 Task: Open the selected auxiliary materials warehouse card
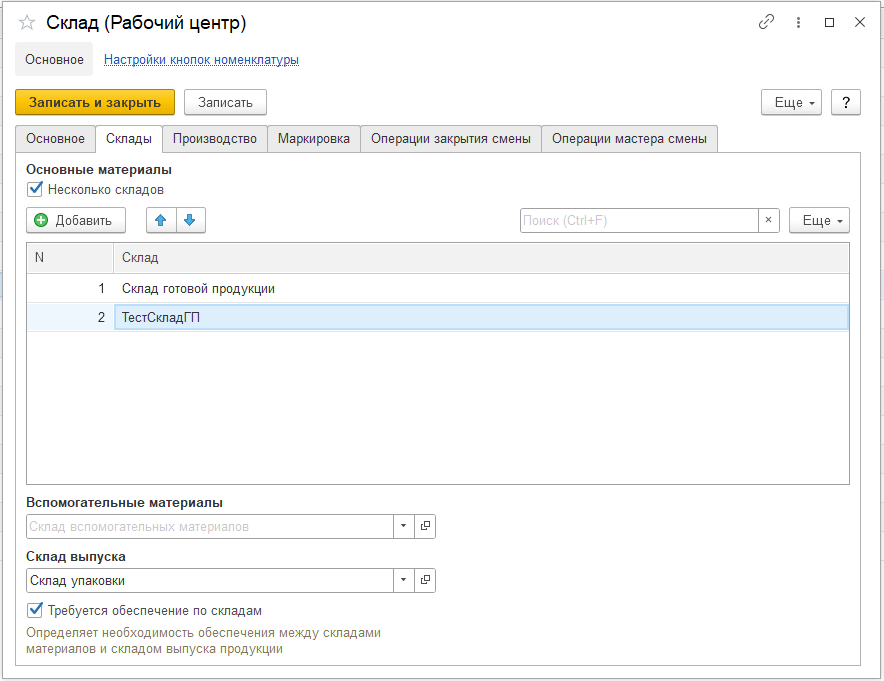pos(425,526)
